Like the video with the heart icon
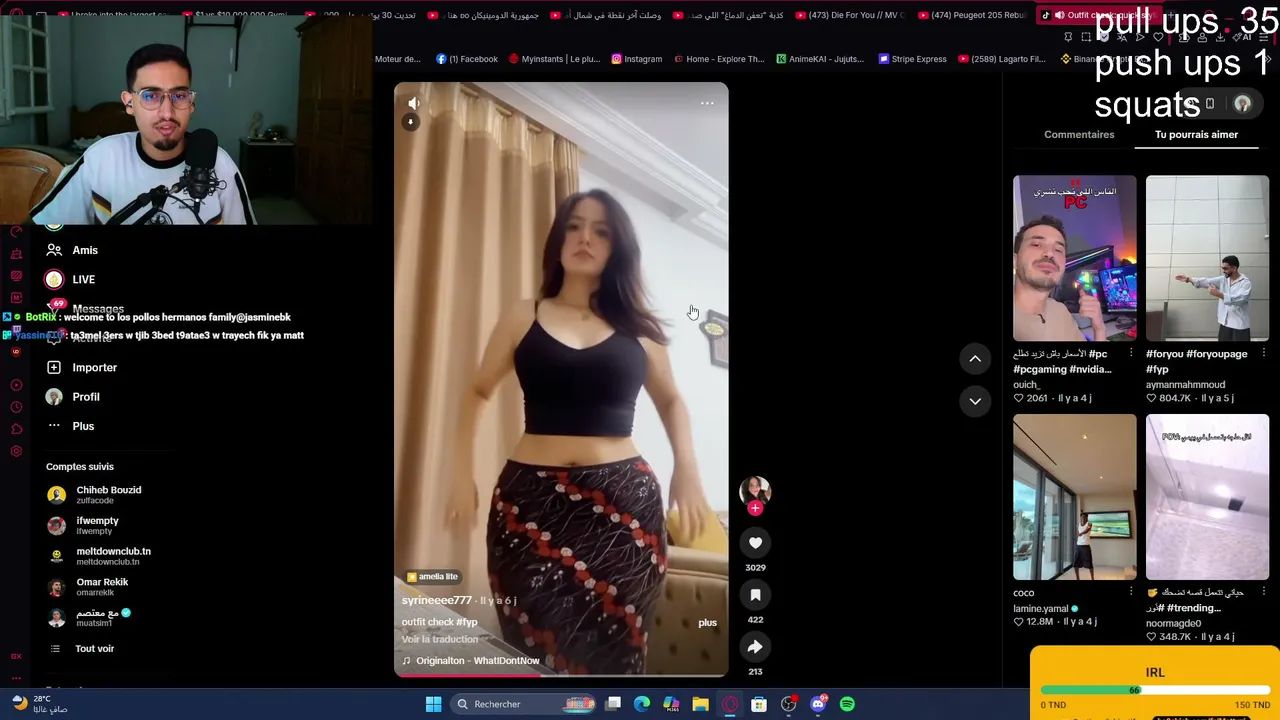Viewport: 1280px width, 720px height. coord(755,543)
